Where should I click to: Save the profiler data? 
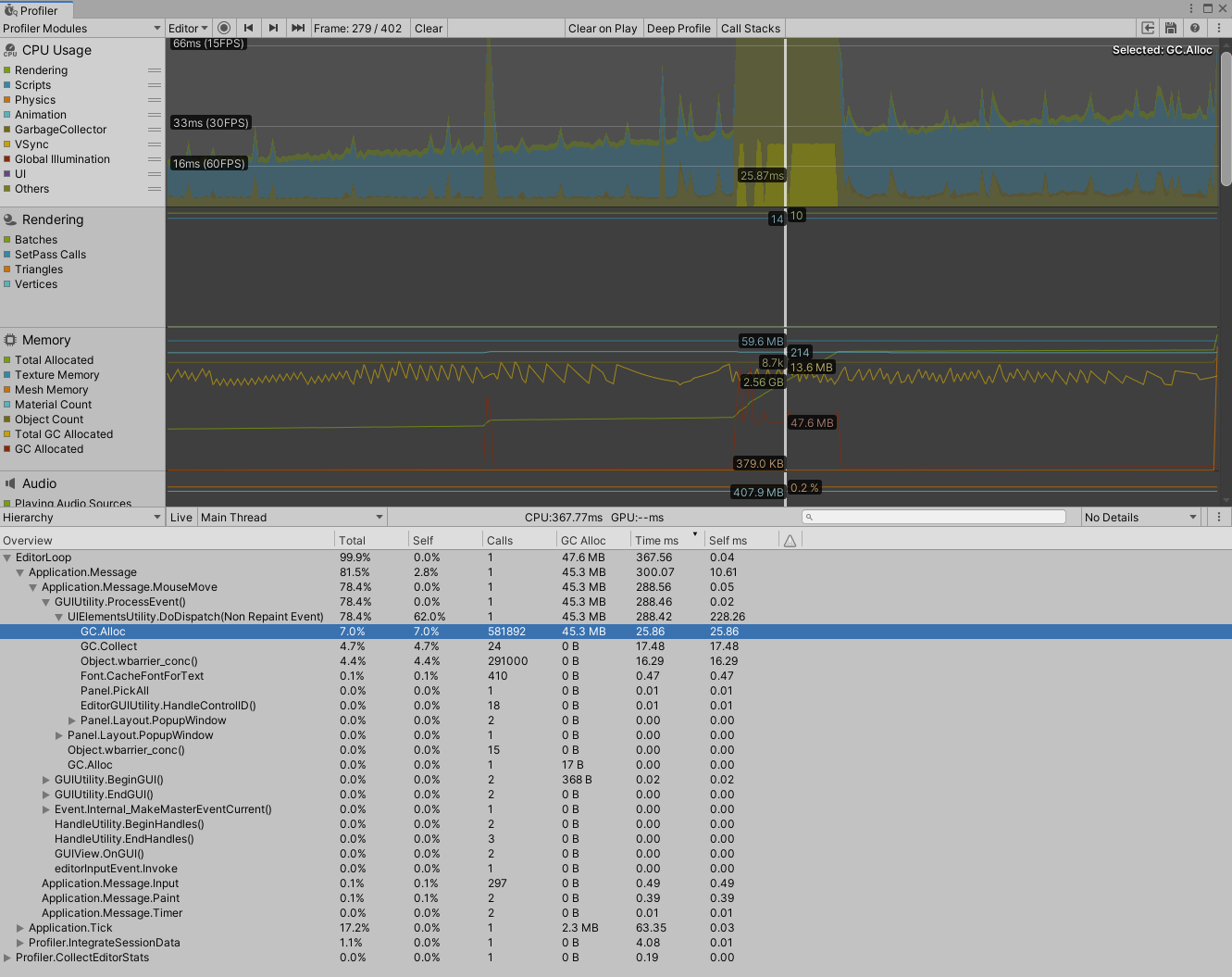1170,28
